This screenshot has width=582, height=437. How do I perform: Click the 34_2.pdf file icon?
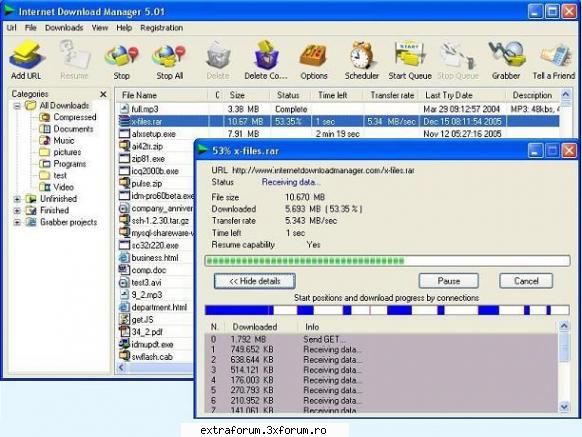(124, 332)
